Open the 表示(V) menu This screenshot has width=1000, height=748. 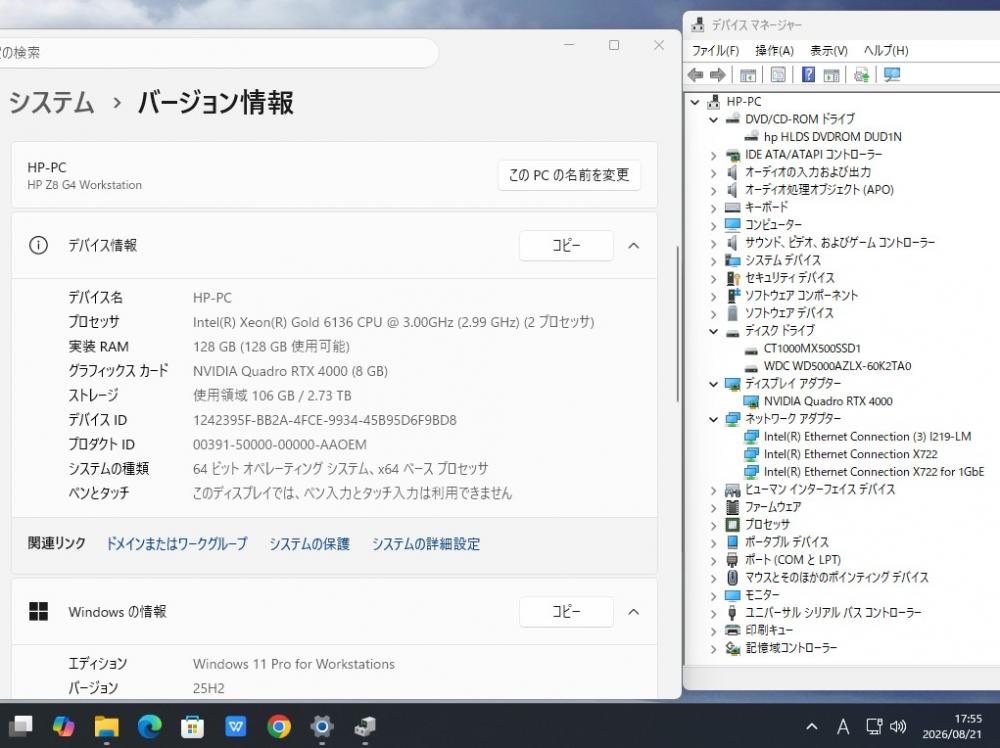pos(828,50)
